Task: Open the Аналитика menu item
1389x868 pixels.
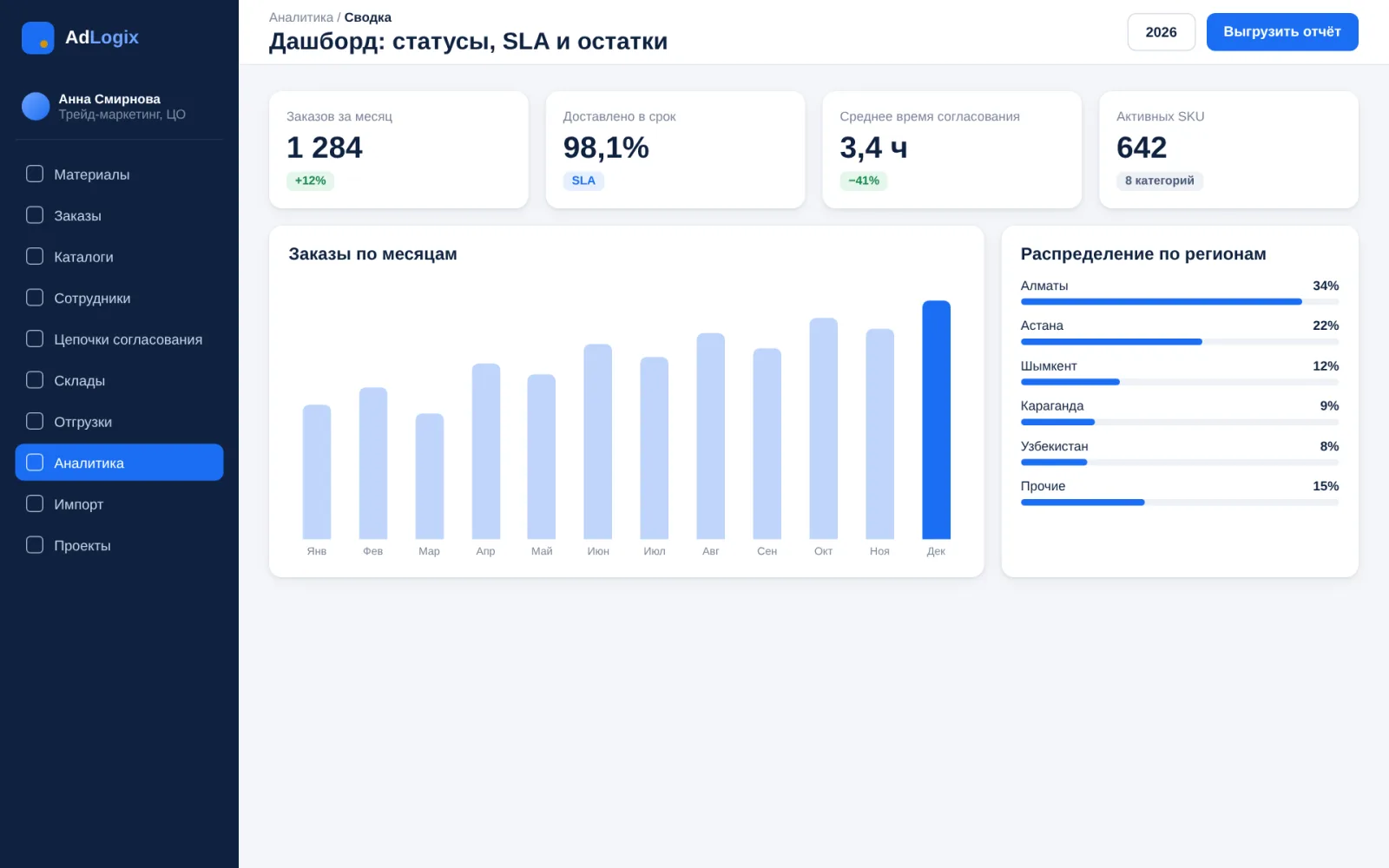Action: pos(119,462)
